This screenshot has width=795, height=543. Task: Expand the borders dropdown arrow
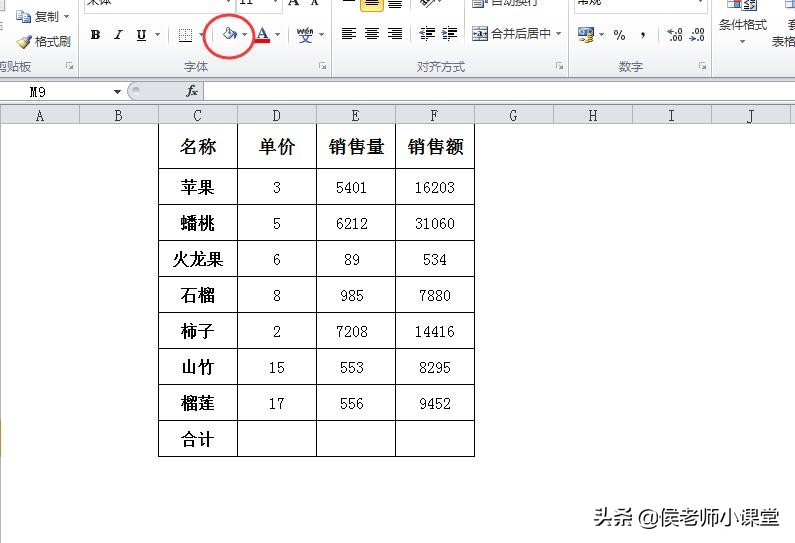point(201,35)
